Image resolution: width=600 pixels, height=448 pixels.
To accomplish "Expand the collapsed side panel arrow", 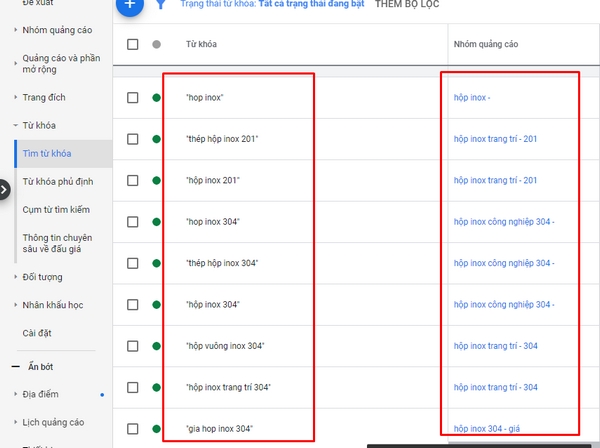I will 4,189.
